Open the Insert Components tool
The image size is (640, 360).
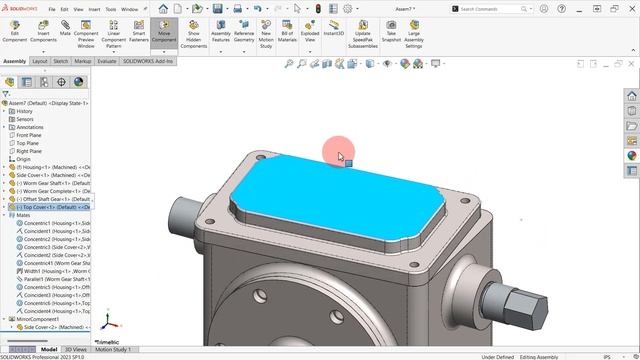(x=43, y=31)
